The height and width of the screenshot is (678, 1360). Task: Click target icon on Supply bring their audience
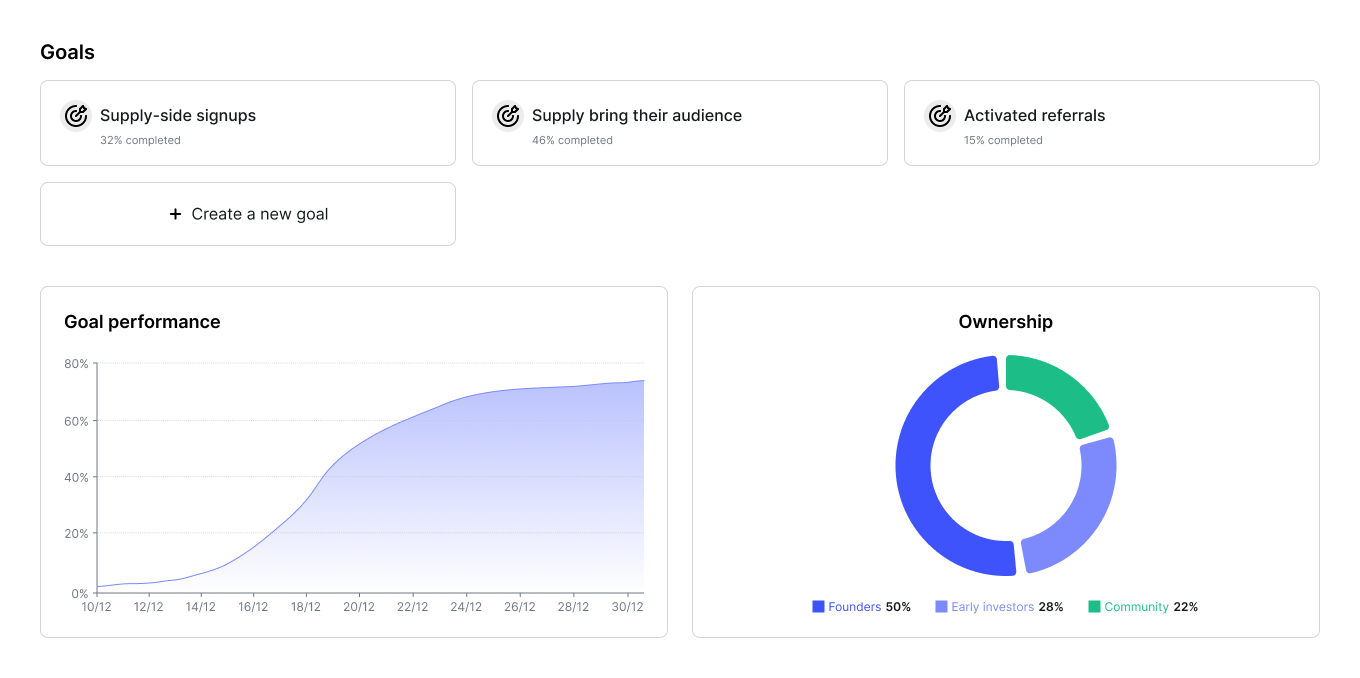pyautogui.click(x=508, y=116)
